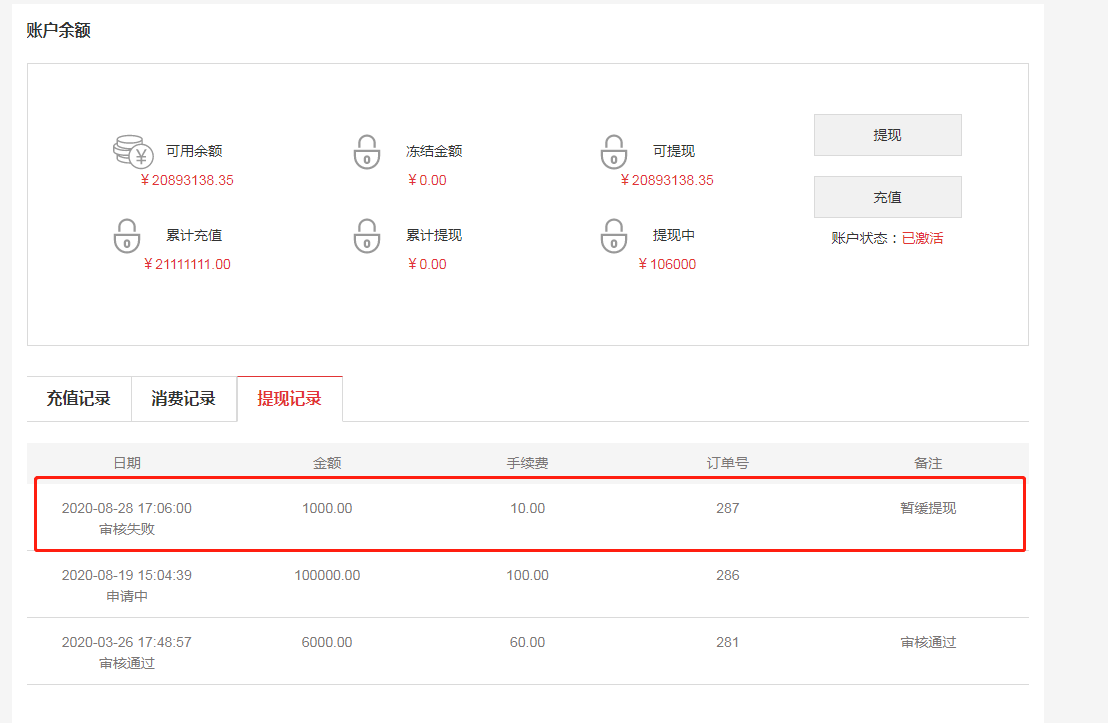Screen dimensions: 1108x723
Task: Click the lock icon beside 累计提现
Action: 367,236
